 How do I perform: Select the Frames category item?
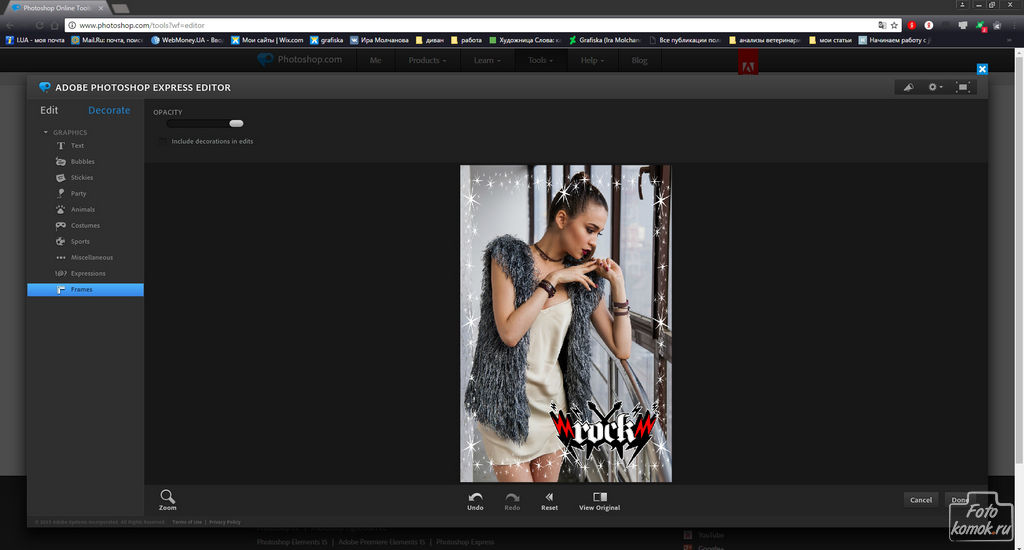86,289
